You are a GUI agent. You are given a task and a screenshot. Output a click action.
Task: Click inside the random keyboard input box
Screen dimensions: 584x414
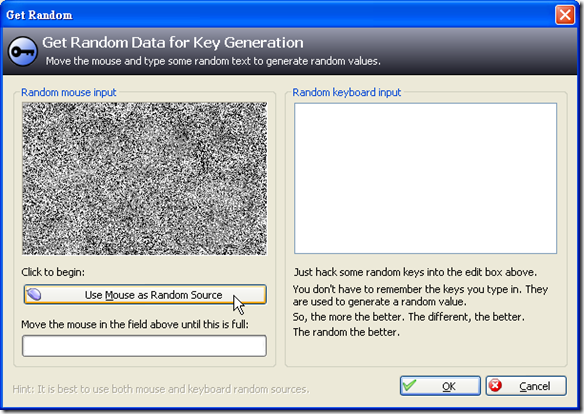[x=425, y=178]
